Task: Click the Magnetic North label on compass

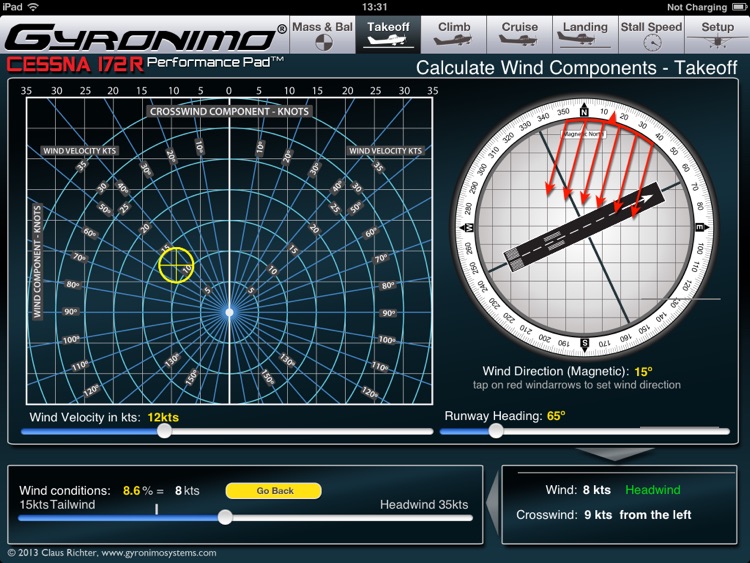Action: (583, 134)
